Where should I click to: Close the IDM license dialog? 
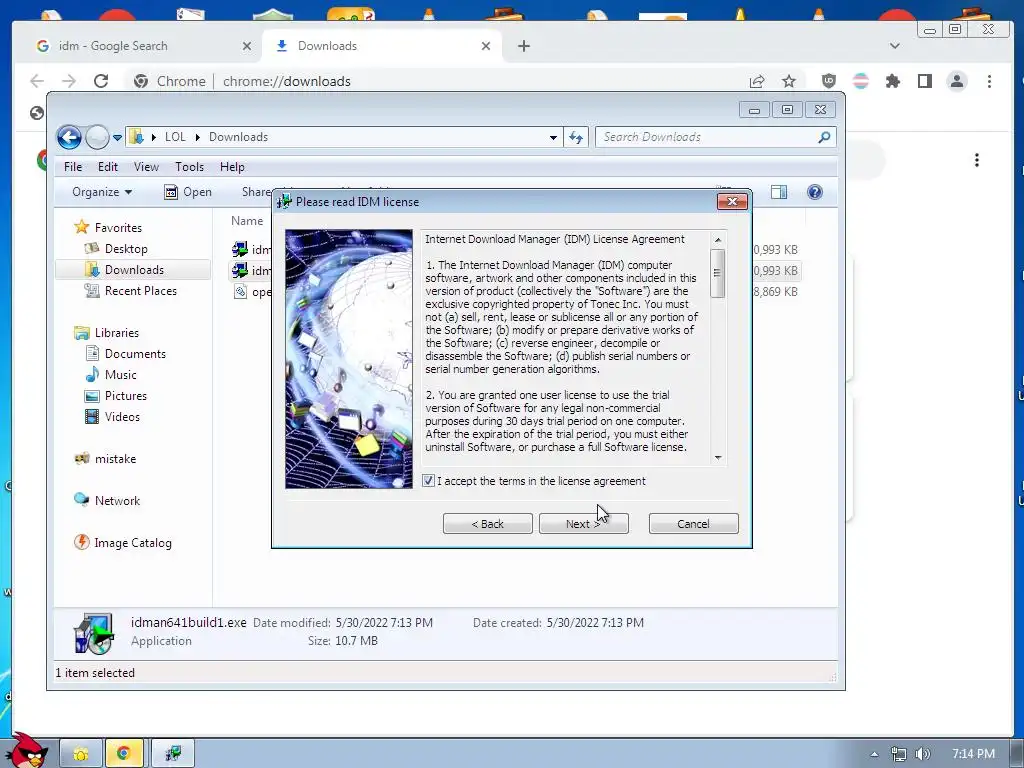(x=732, y=202)
